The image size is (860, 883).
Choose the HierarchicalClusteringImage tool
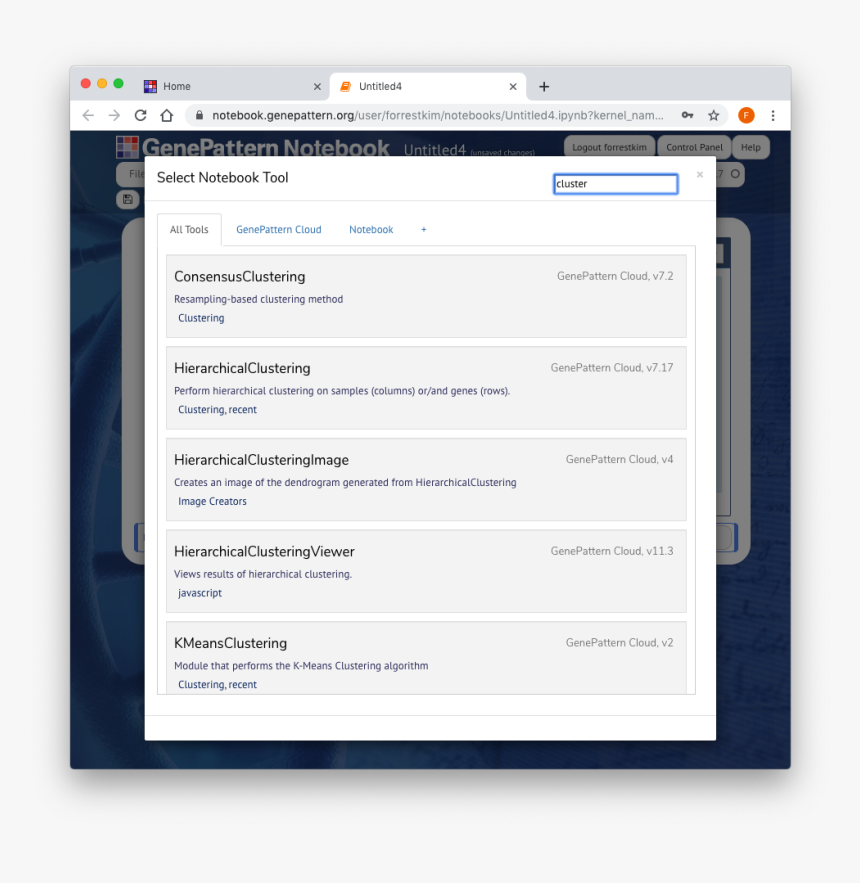(426, 480)
